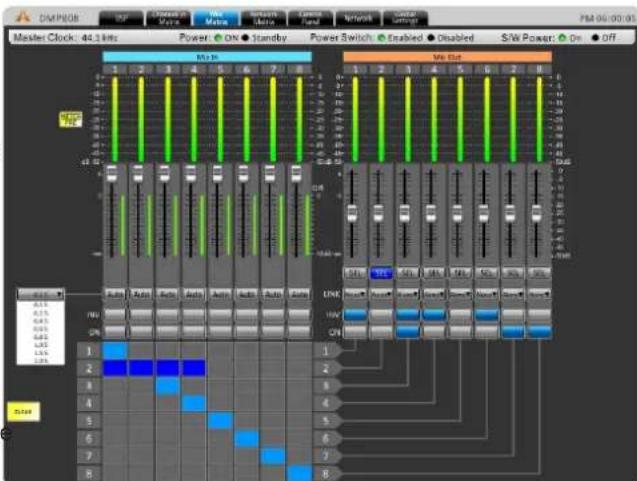The height and width of the screenshot is (481, 637).
Task: Click the yellow meter button left of Mix In meters
Action: pyautogui.click(x=70, y=119)
